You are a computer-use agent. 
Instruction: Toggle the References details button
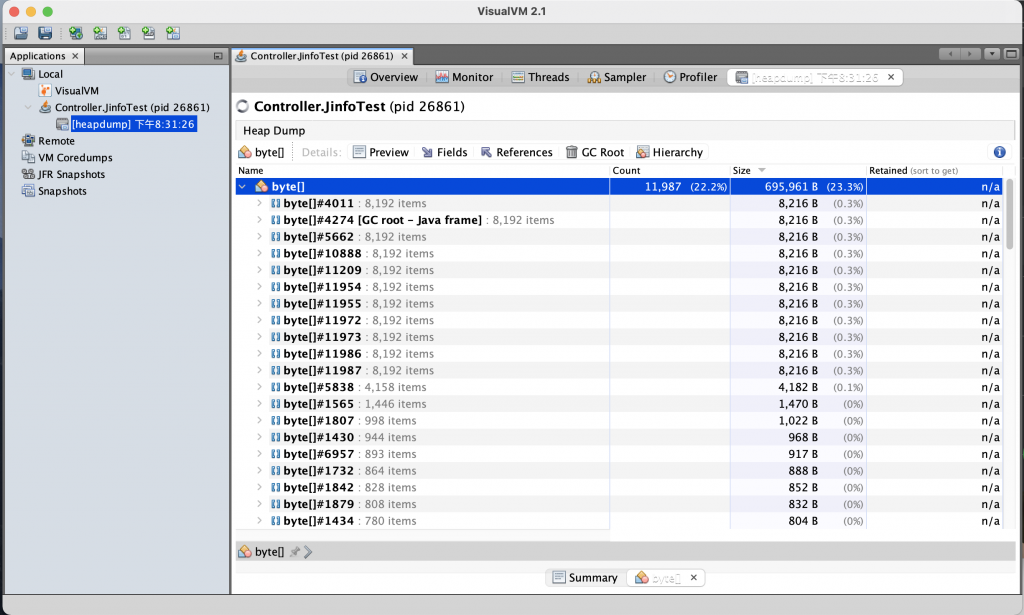[x=517, y=152]
